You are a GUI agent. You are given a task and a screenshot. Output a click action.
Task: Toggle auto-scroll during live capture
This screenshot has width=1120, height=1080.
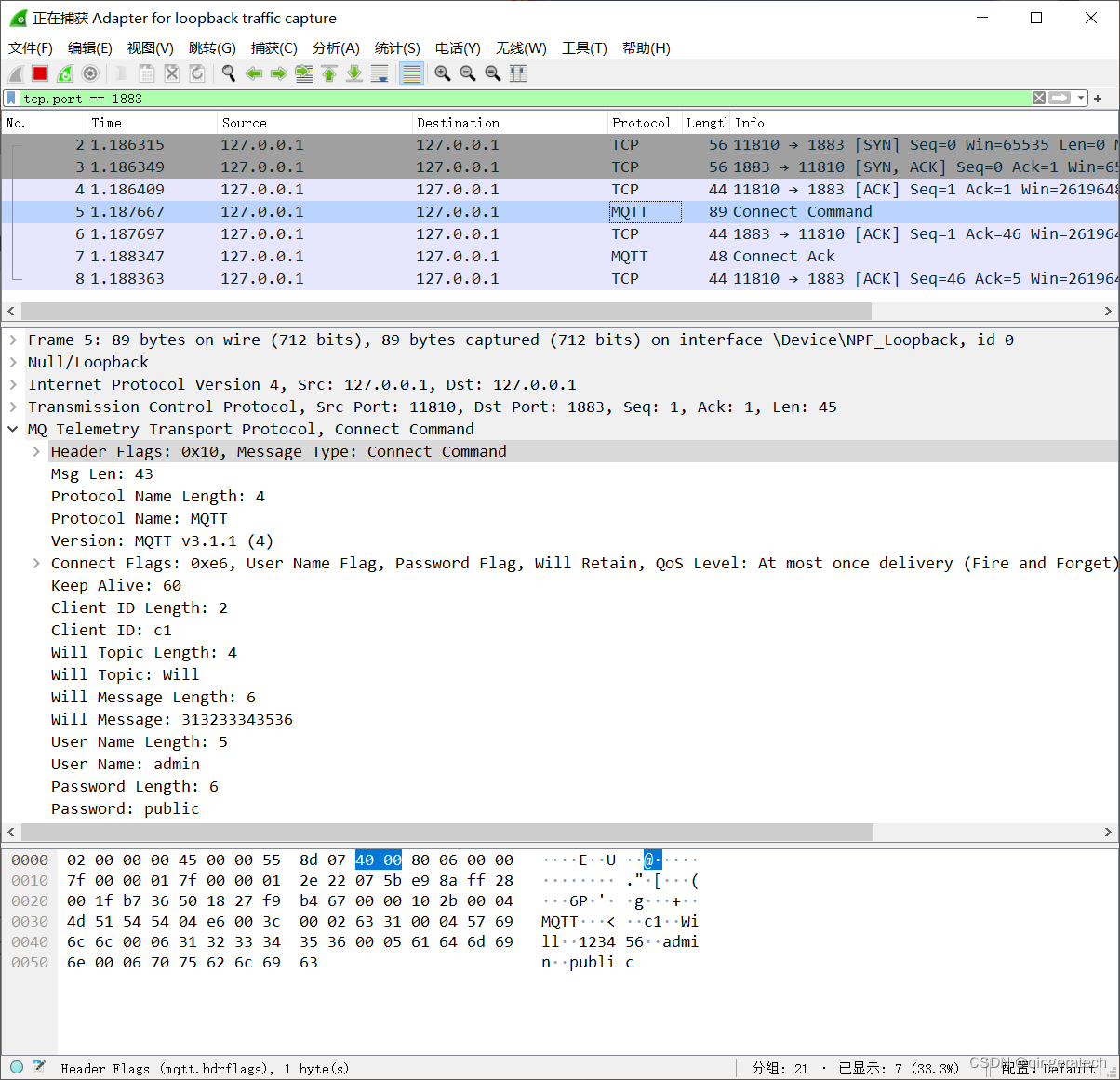tap(380, 73)
